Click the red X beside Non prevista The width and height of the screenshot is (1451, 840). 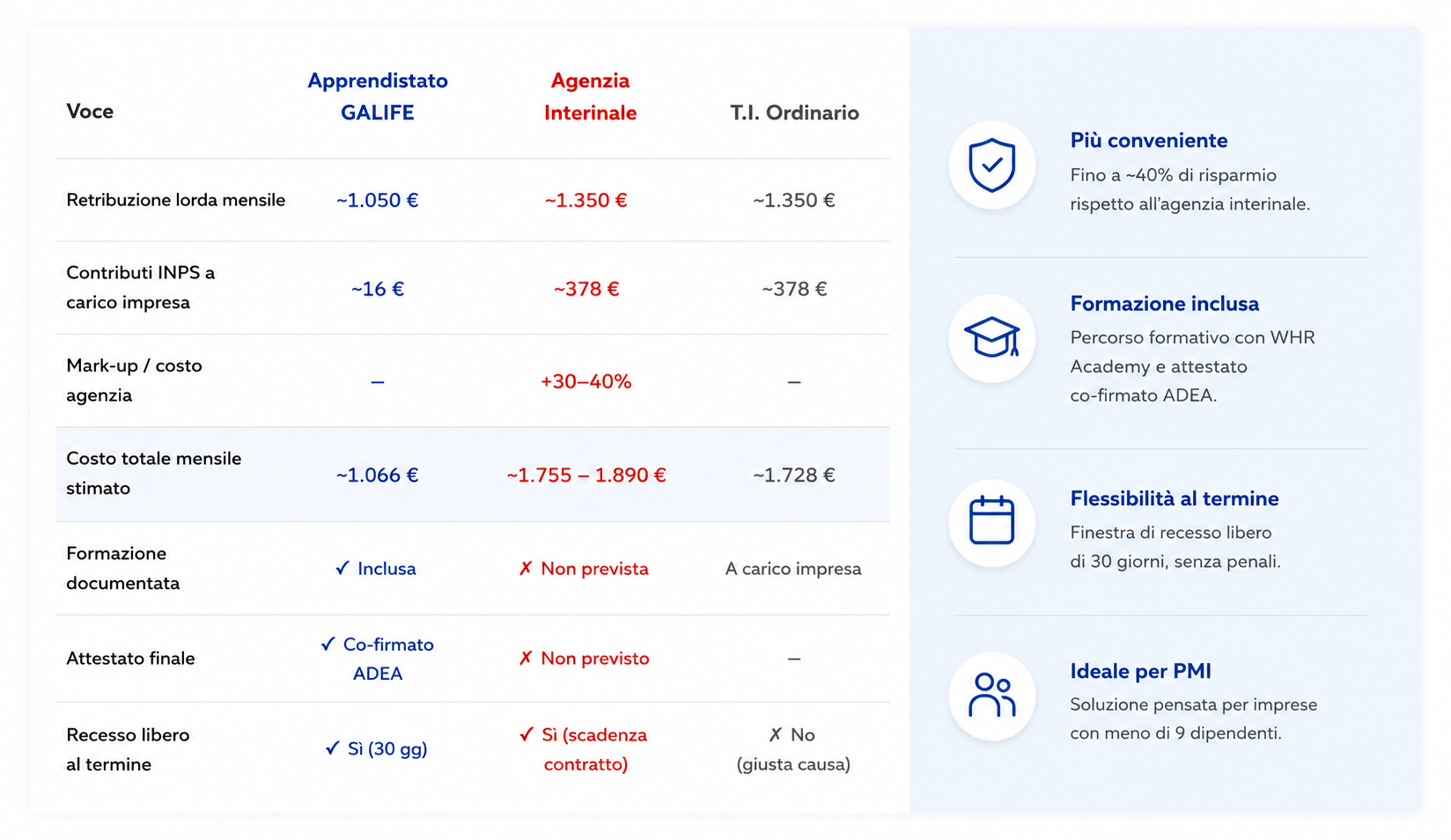526,569
